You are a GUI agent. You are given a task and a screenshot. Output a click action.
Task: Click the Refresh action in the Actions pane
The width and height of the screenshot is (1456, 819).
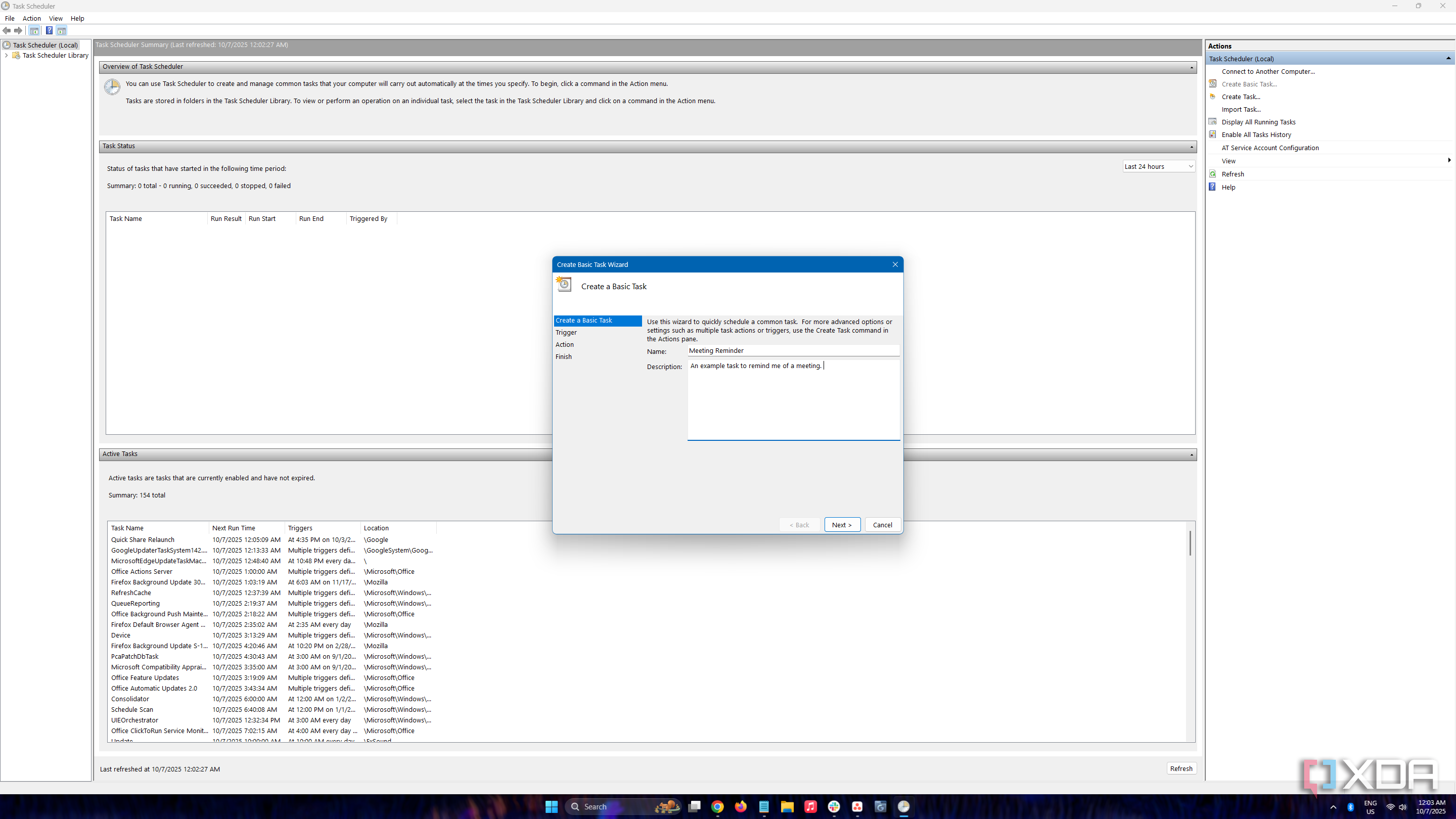pyautogui.click(x=1232, y=174)
